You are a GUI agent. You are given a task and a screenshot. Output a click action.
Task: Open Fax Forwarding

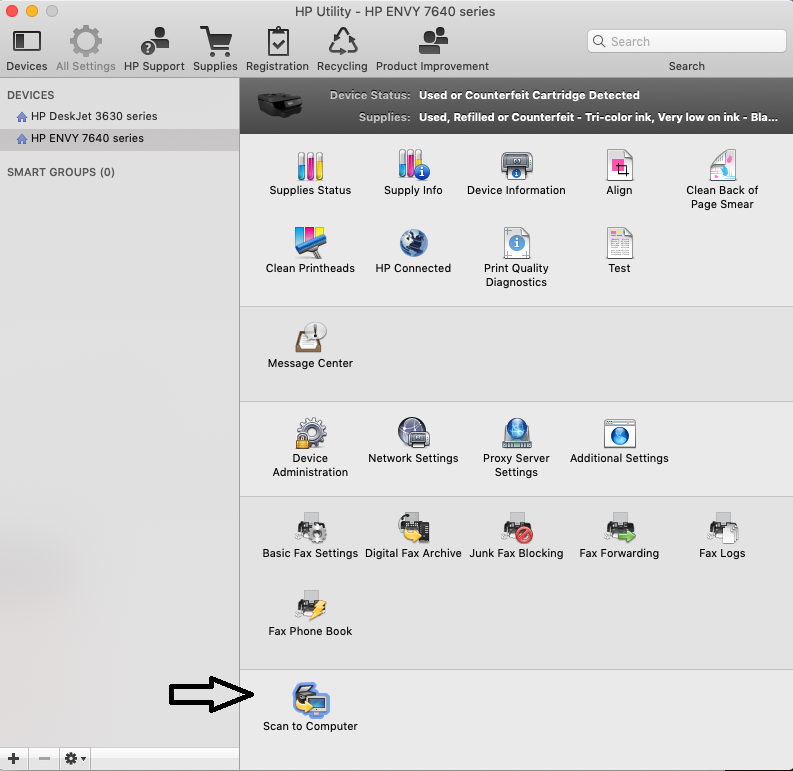[619, 536]
